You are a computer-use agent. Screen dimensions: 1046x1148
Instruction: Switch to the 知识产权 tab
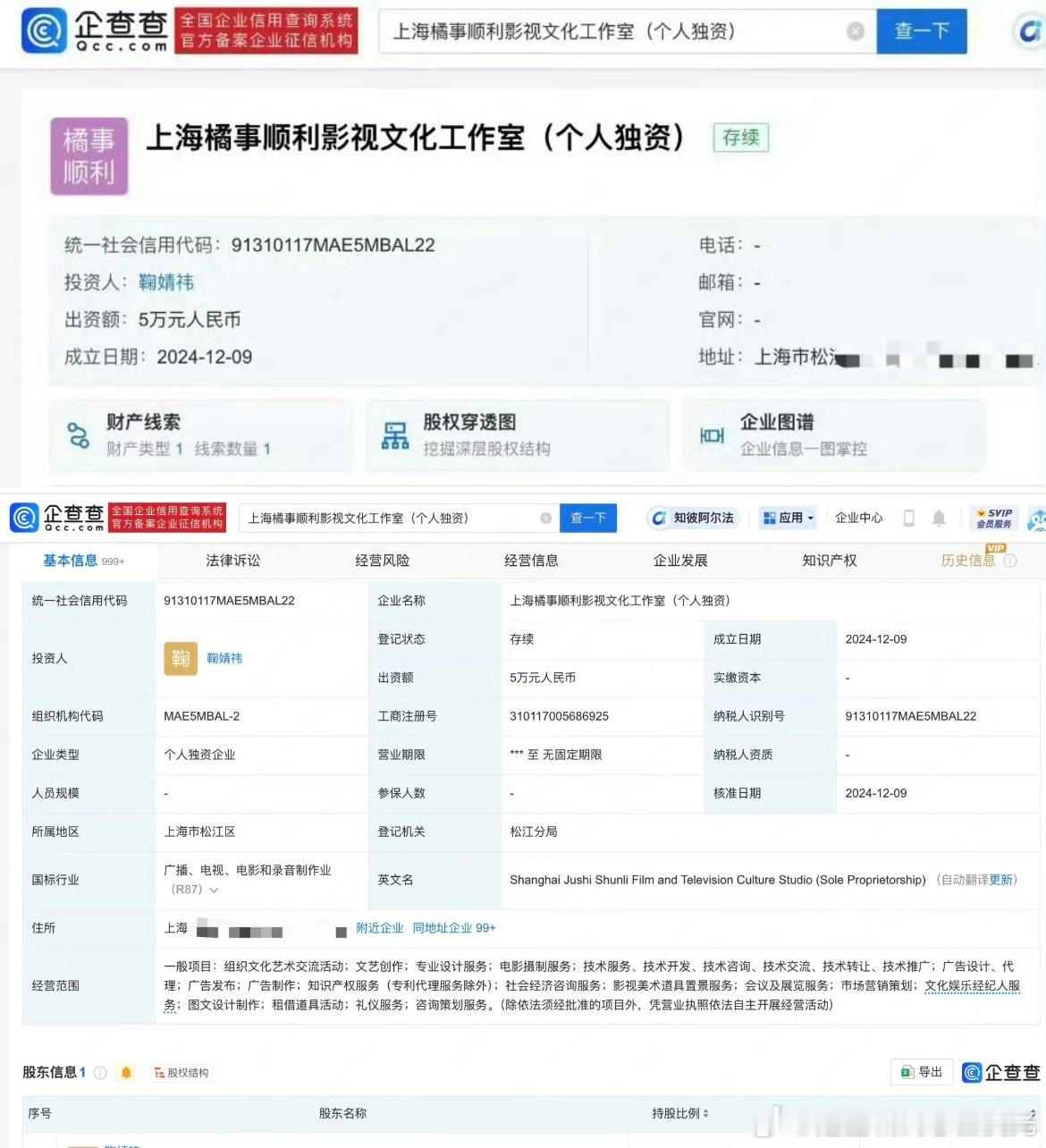pos(830,561)
